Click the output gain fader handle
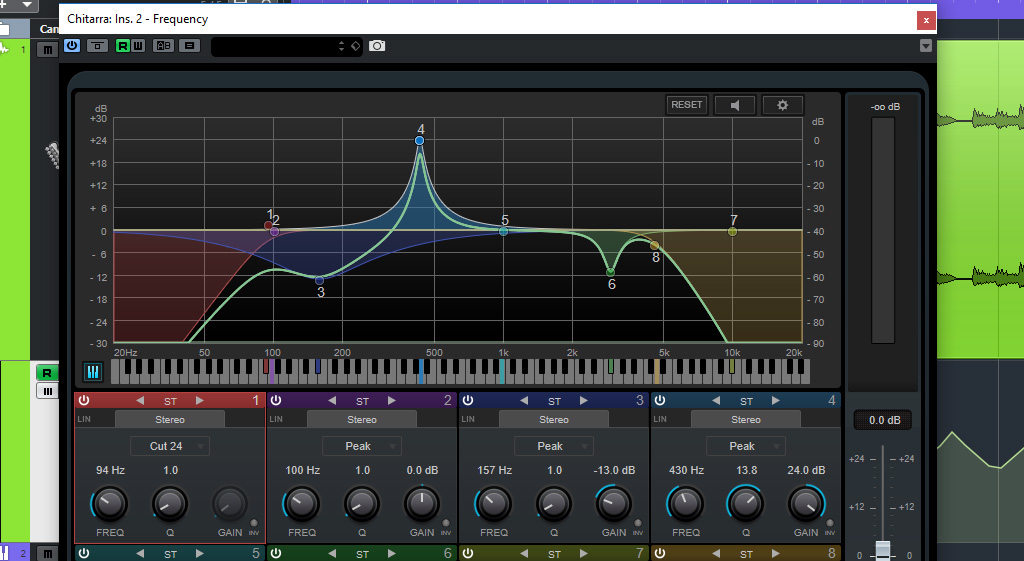Viewport: 1024px width, 561px height. click(882, 550)
